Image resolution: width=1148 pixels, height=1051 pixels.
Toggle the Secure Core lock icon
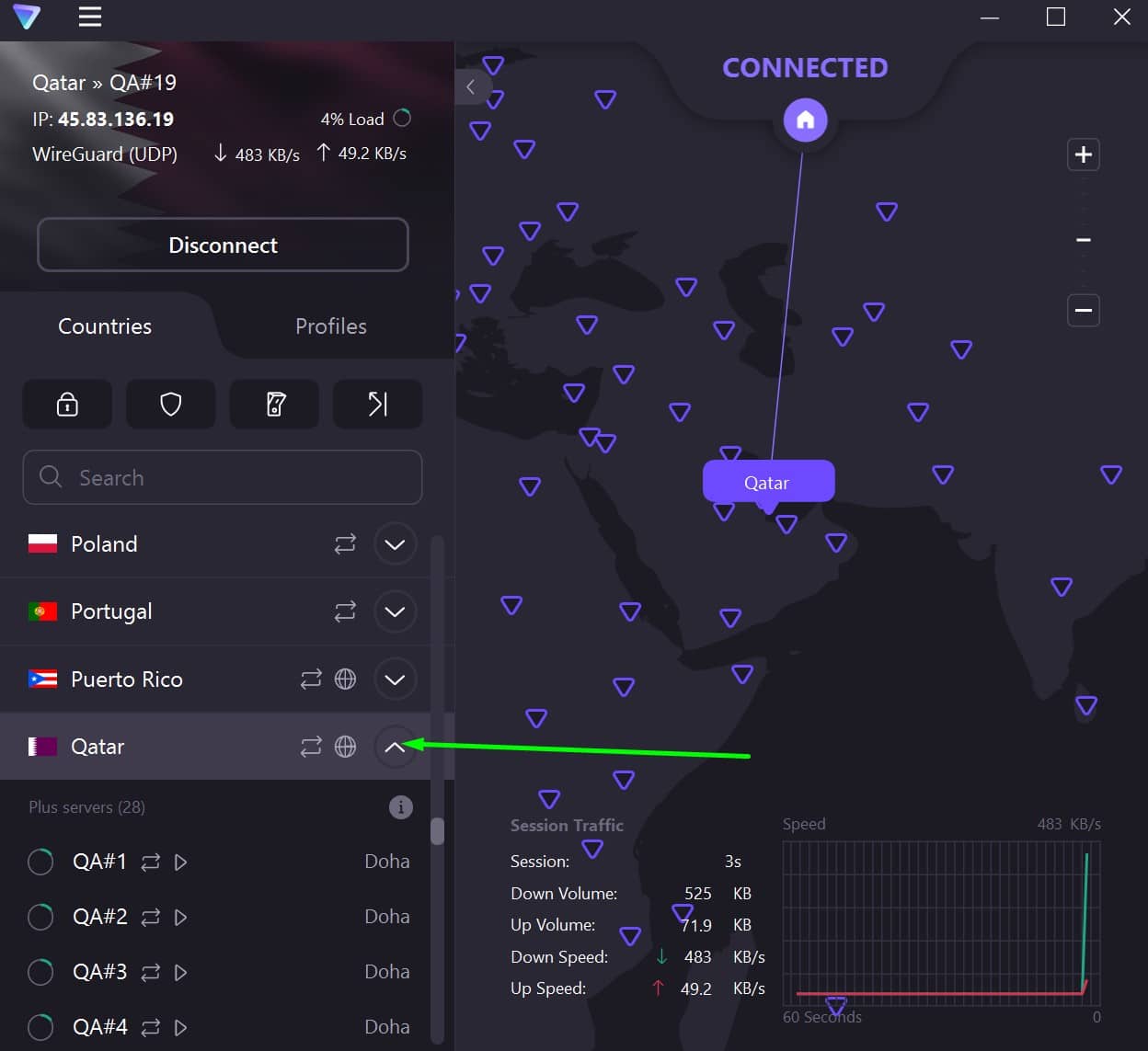coord(67,404)
